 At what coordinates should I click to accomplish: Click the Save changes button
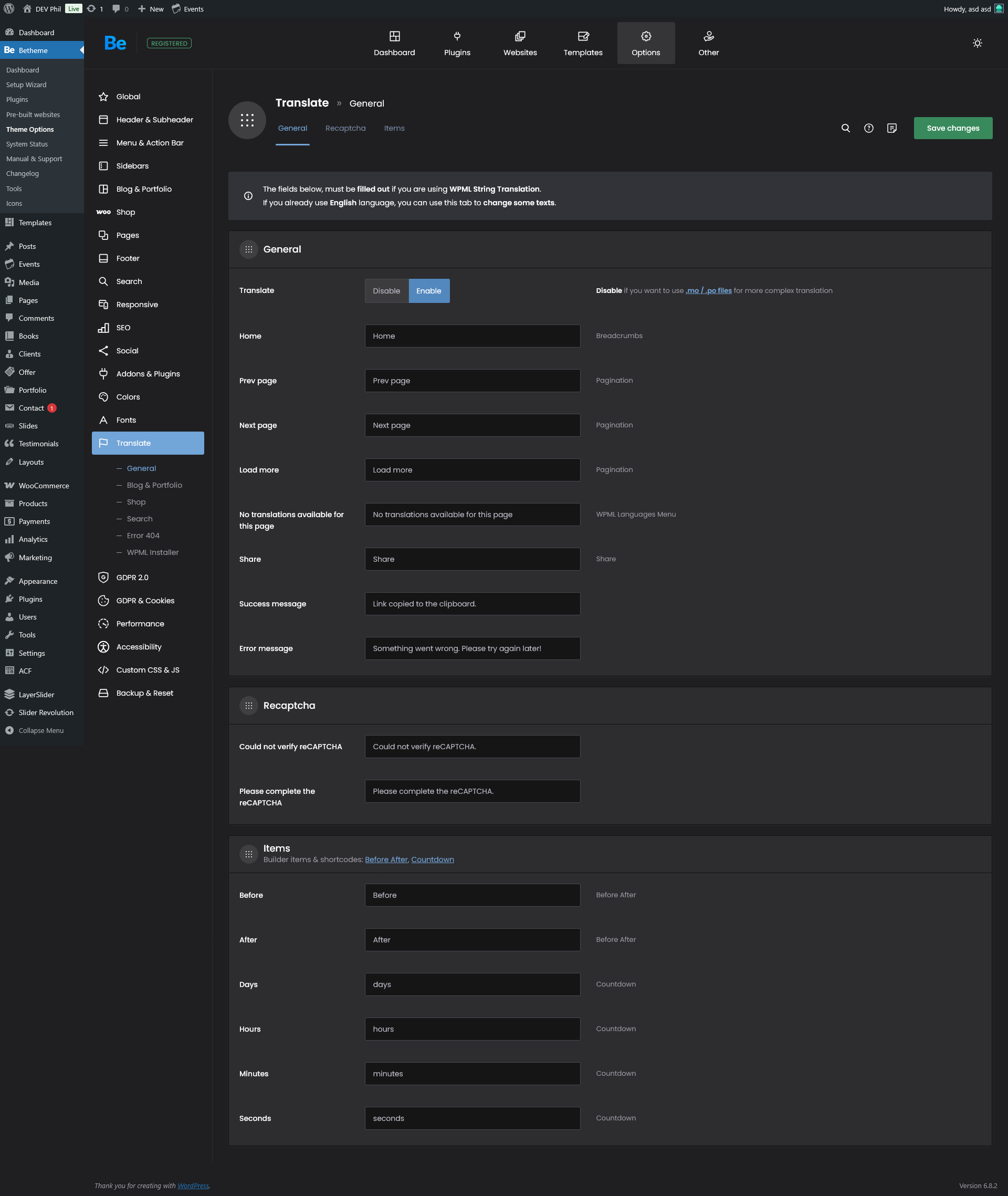click(x=952, y=128)
